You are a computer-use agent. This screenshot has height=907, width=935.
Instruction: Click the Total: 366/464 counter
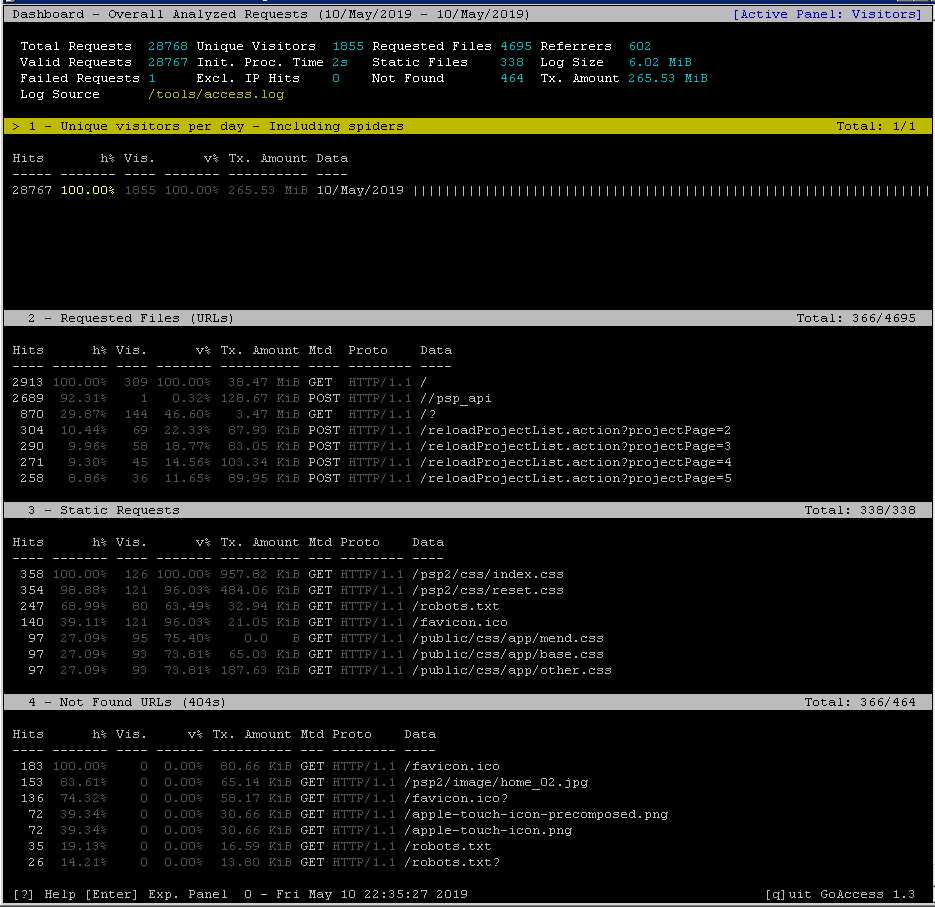click(860, 702)
